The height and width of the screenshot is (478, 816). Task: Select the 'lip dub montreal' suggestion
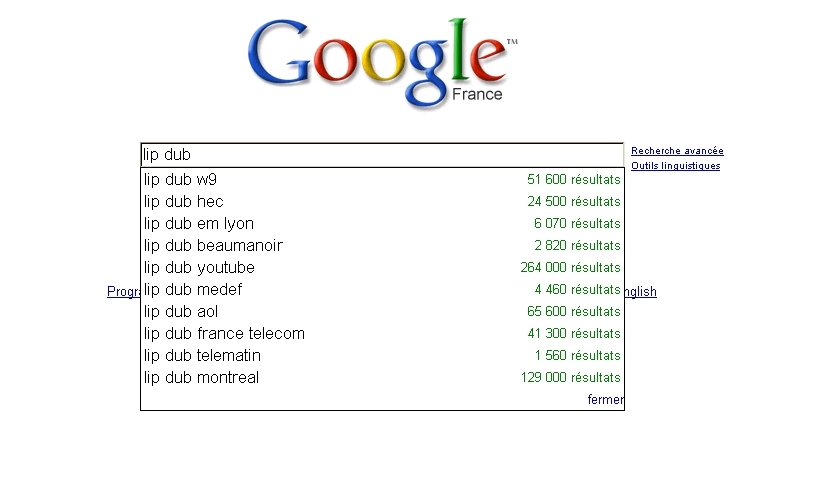pos(201,378)
